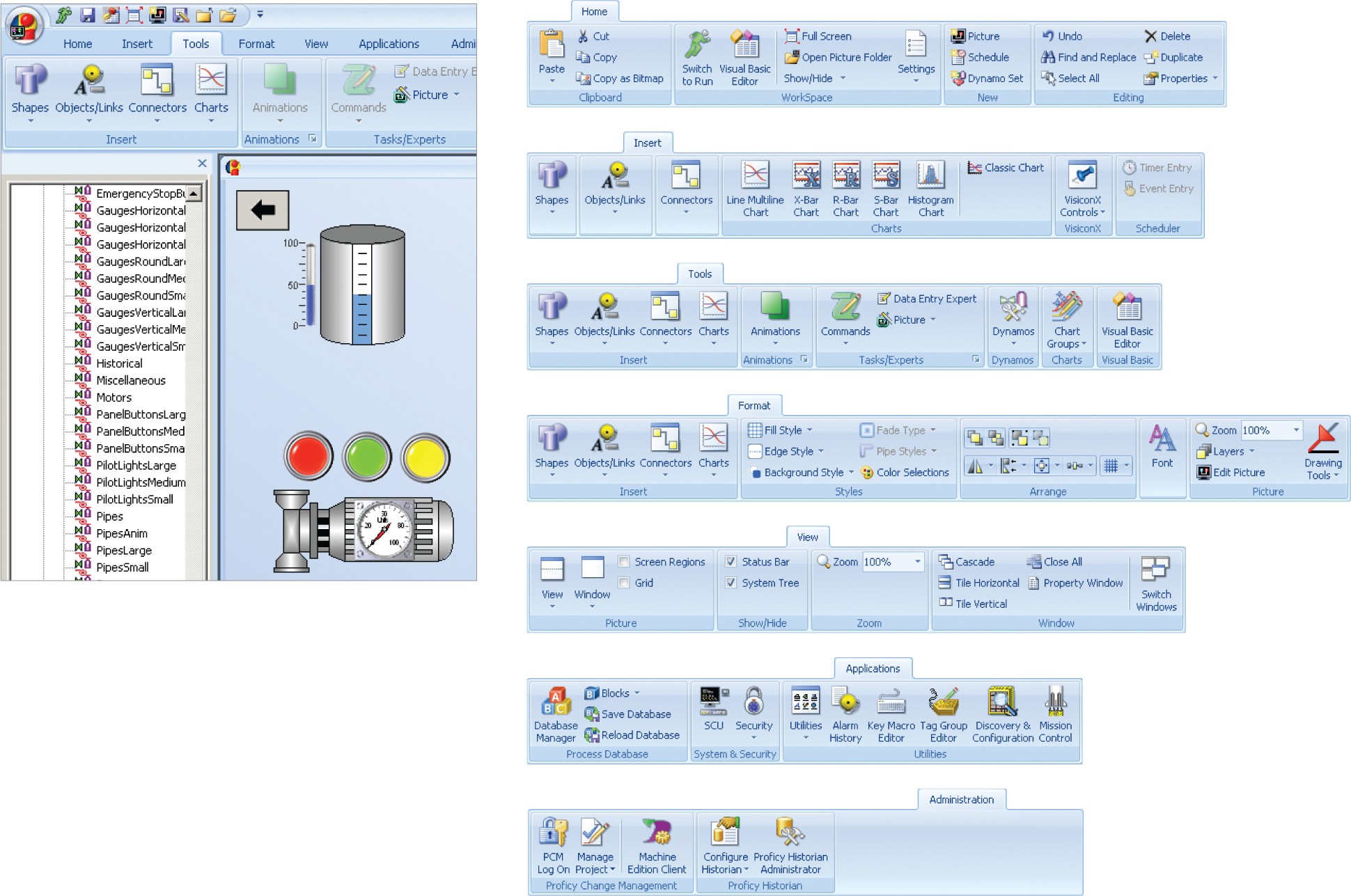
Task: Click Switch to Run icon
Action: point(696,44)
